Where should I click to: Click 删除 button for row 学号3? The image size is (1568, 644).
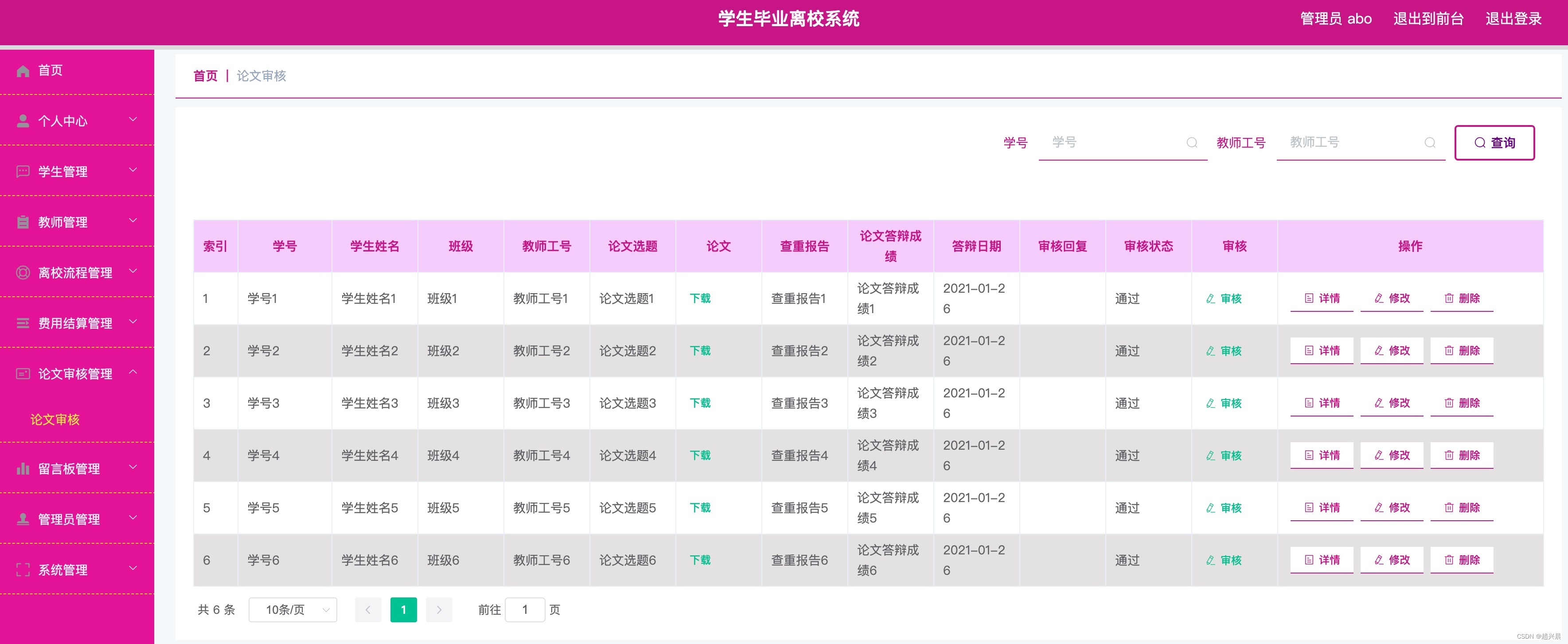pyautogui.click(x=1462, y=403)
